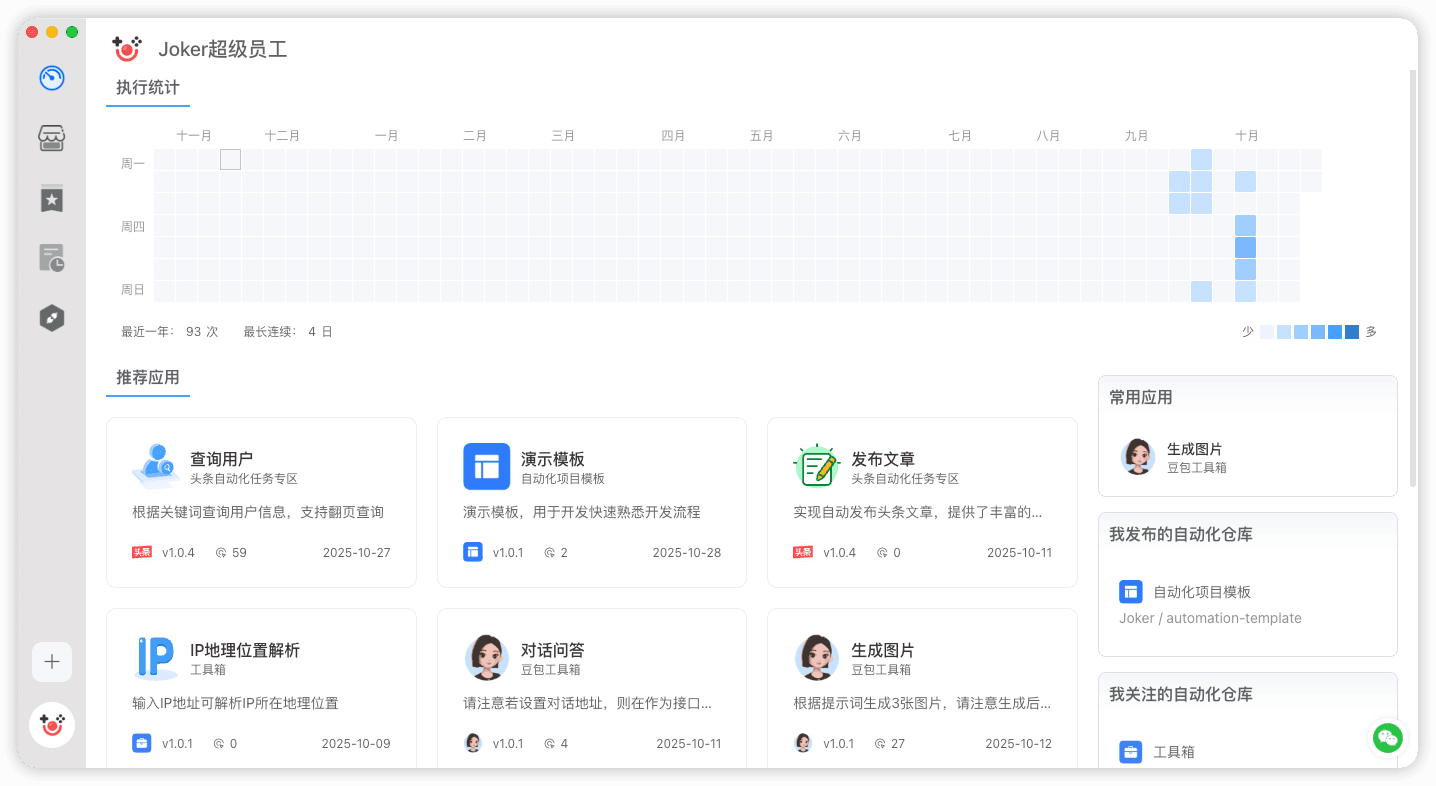Click the 头条 badge on 查询用户 card

coord(142,552)
